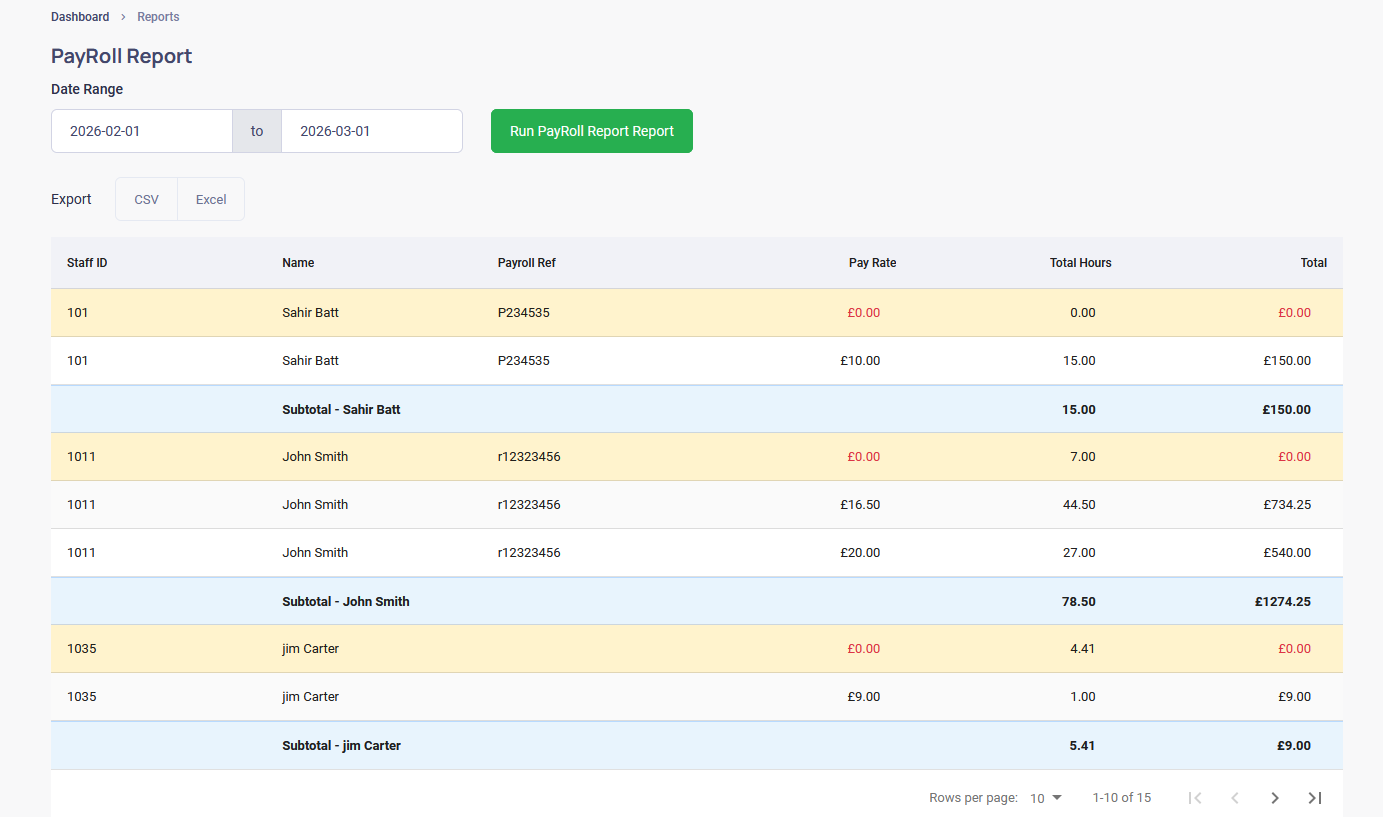Go to the next page of results
Image resolution: width=1383 pixels, height=817 pixels.
point(1275,797)
